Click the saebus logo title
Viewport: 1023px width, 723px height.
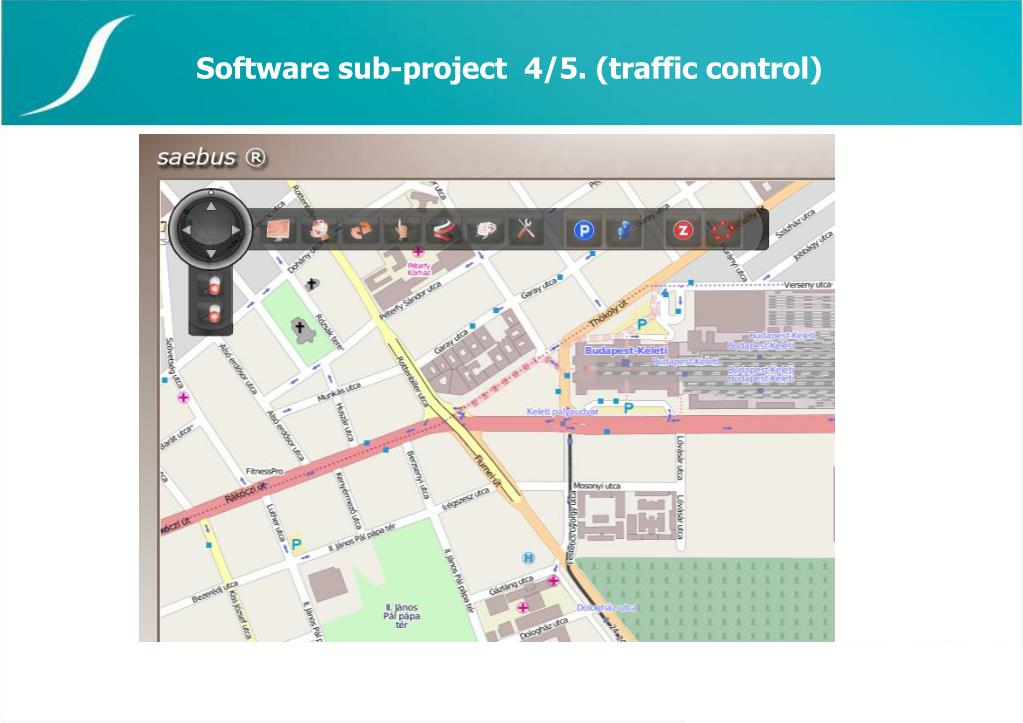point(211,157)
